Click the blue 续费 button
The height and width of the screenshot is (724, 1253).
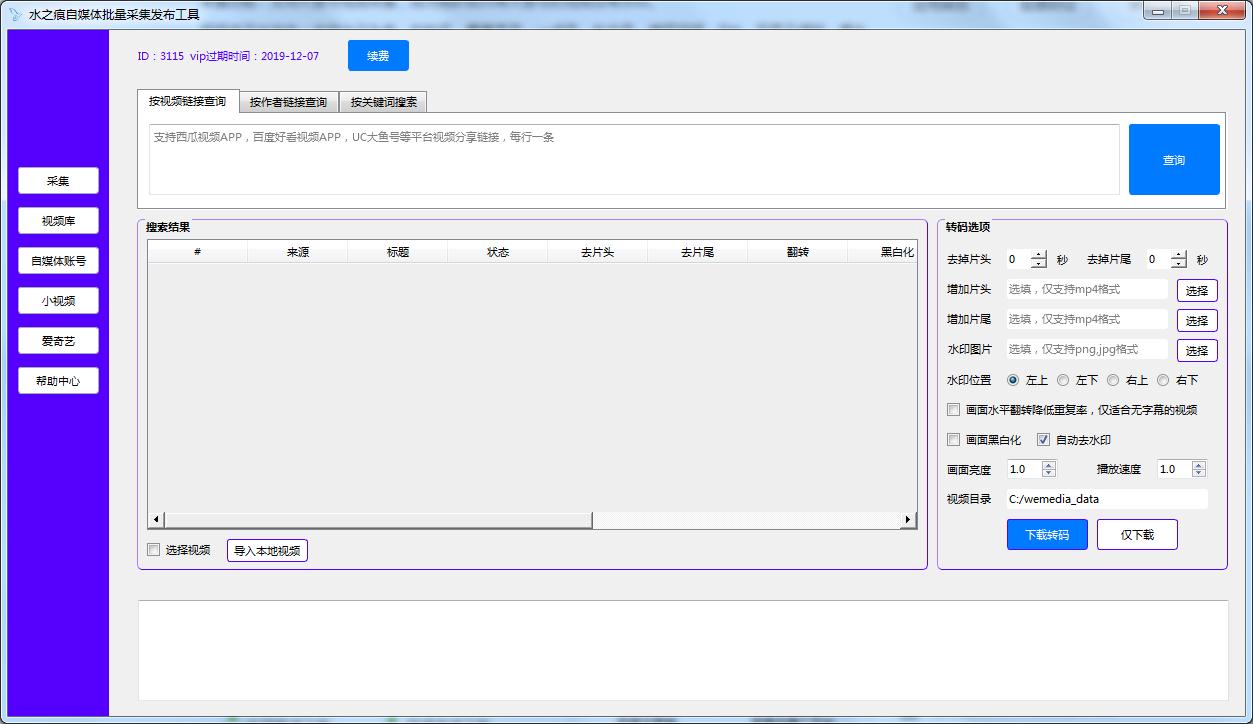378,56
